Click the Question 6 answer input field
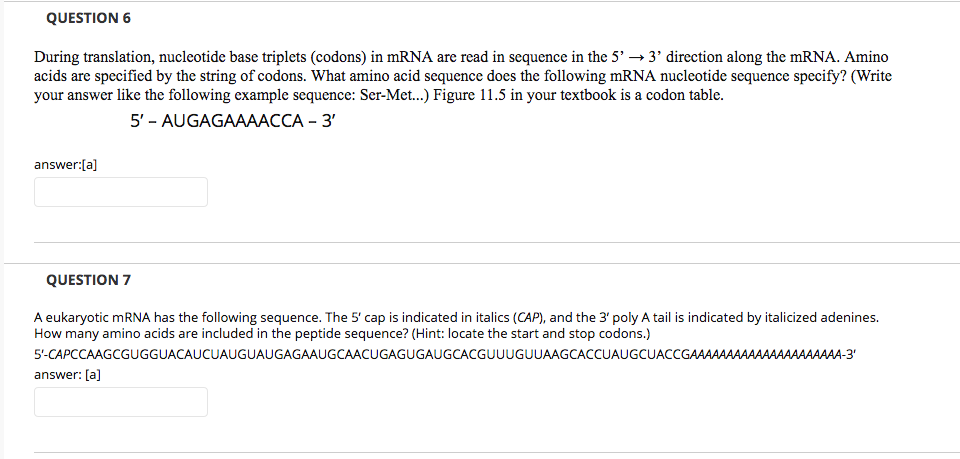The image size is (960, 459). [x=121, y=192]
